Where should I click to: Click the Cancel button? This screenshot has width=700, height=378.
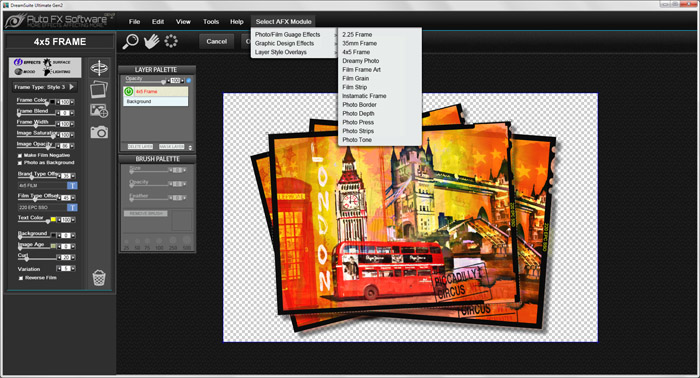[217, 42]
